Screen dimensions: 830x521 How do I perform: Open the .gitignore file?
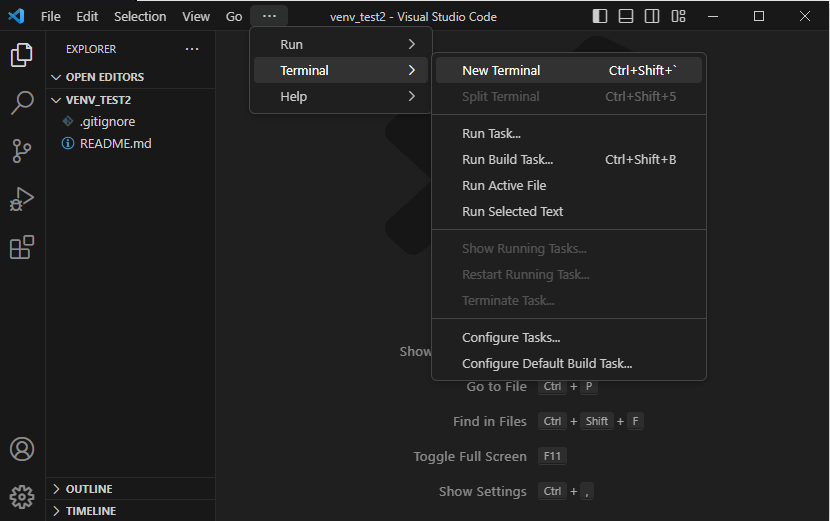(130, 121)
